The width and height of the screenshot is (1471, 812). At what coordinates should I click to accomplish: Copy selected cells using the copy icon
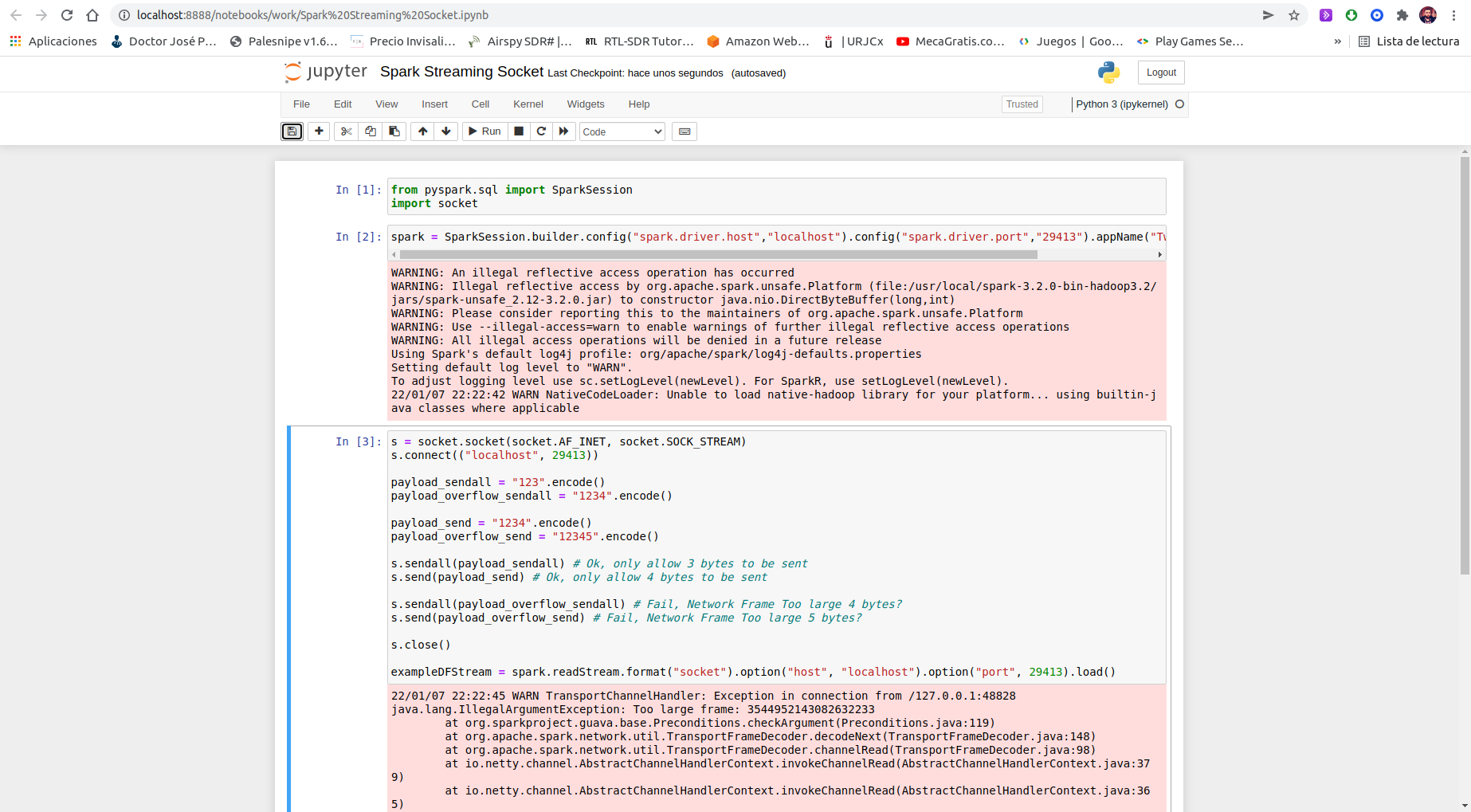370,131
